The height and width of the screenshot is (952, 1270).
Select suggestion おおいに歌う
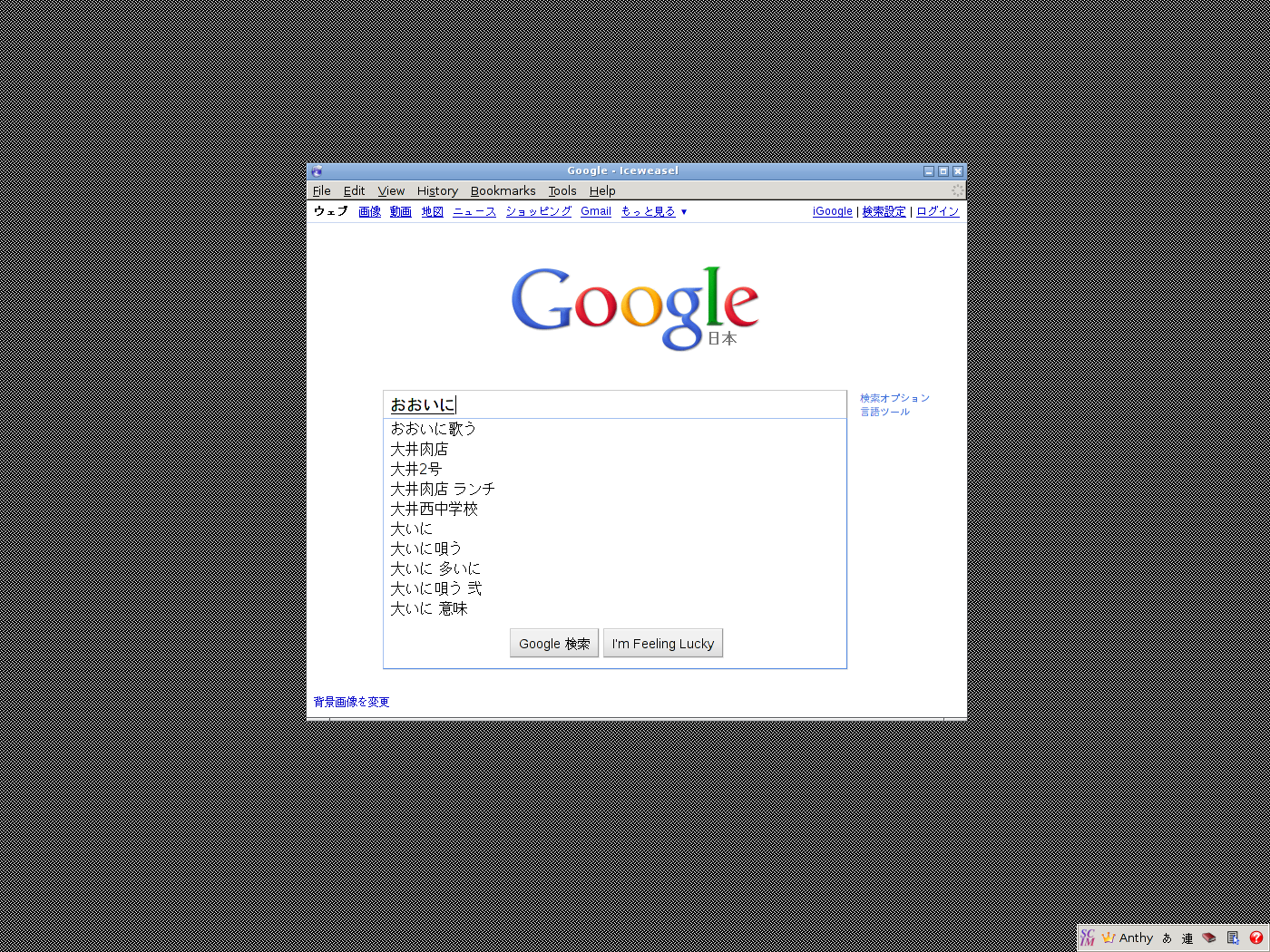coord(615,429)
